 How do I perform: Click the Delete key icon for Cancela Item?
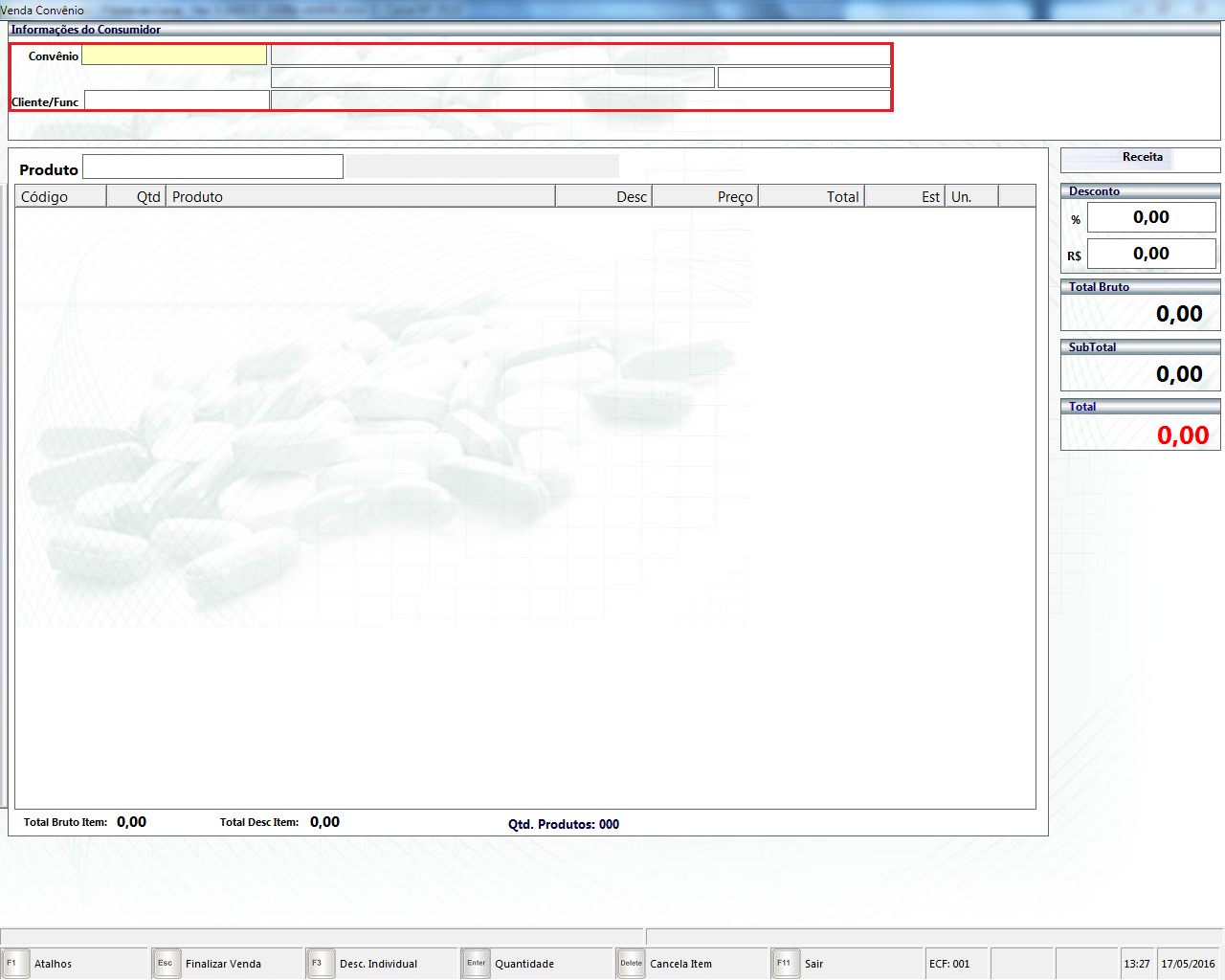631,963
